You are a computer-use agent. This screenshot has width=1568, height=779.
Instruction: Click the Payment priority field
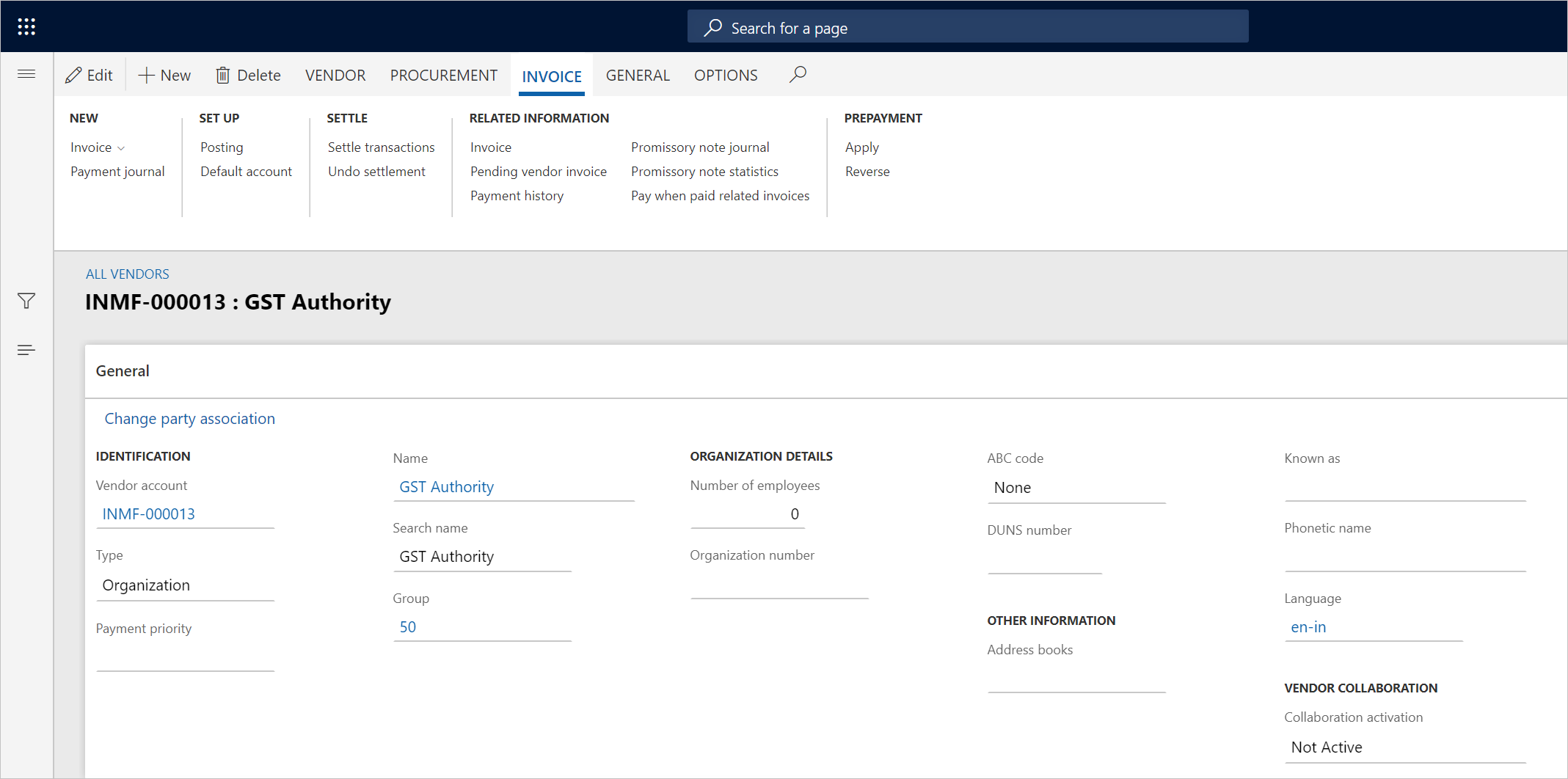coord(185,657)
